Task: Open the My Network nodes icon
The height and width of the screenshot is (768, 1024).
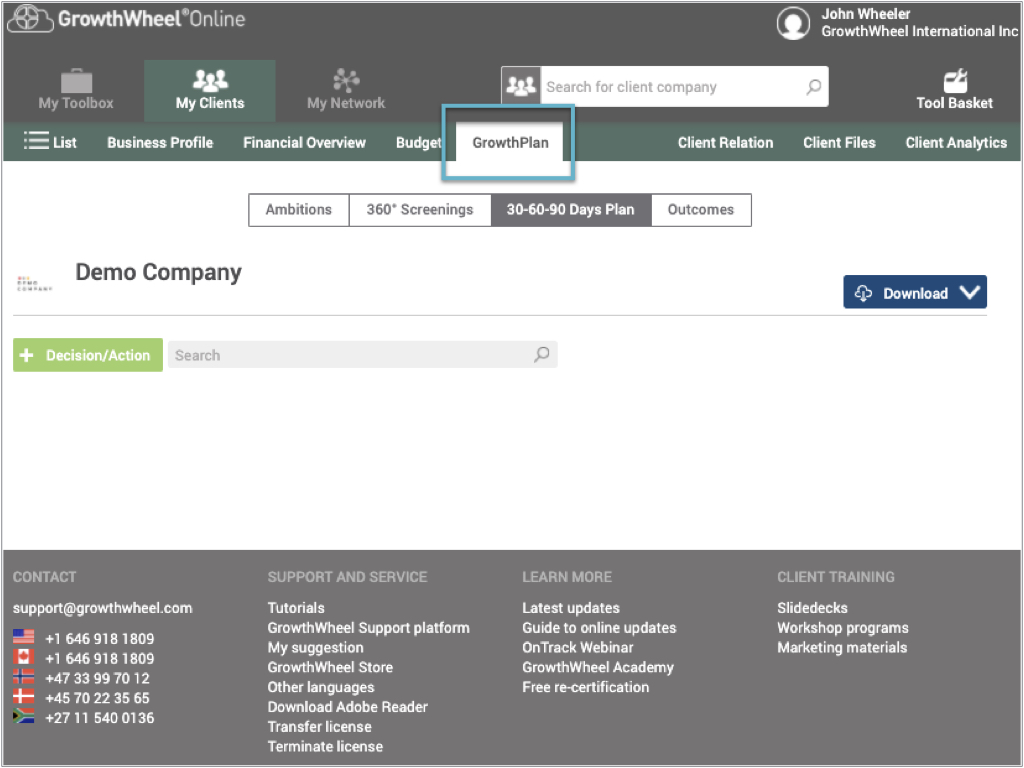Action: [x=346, y=80]
